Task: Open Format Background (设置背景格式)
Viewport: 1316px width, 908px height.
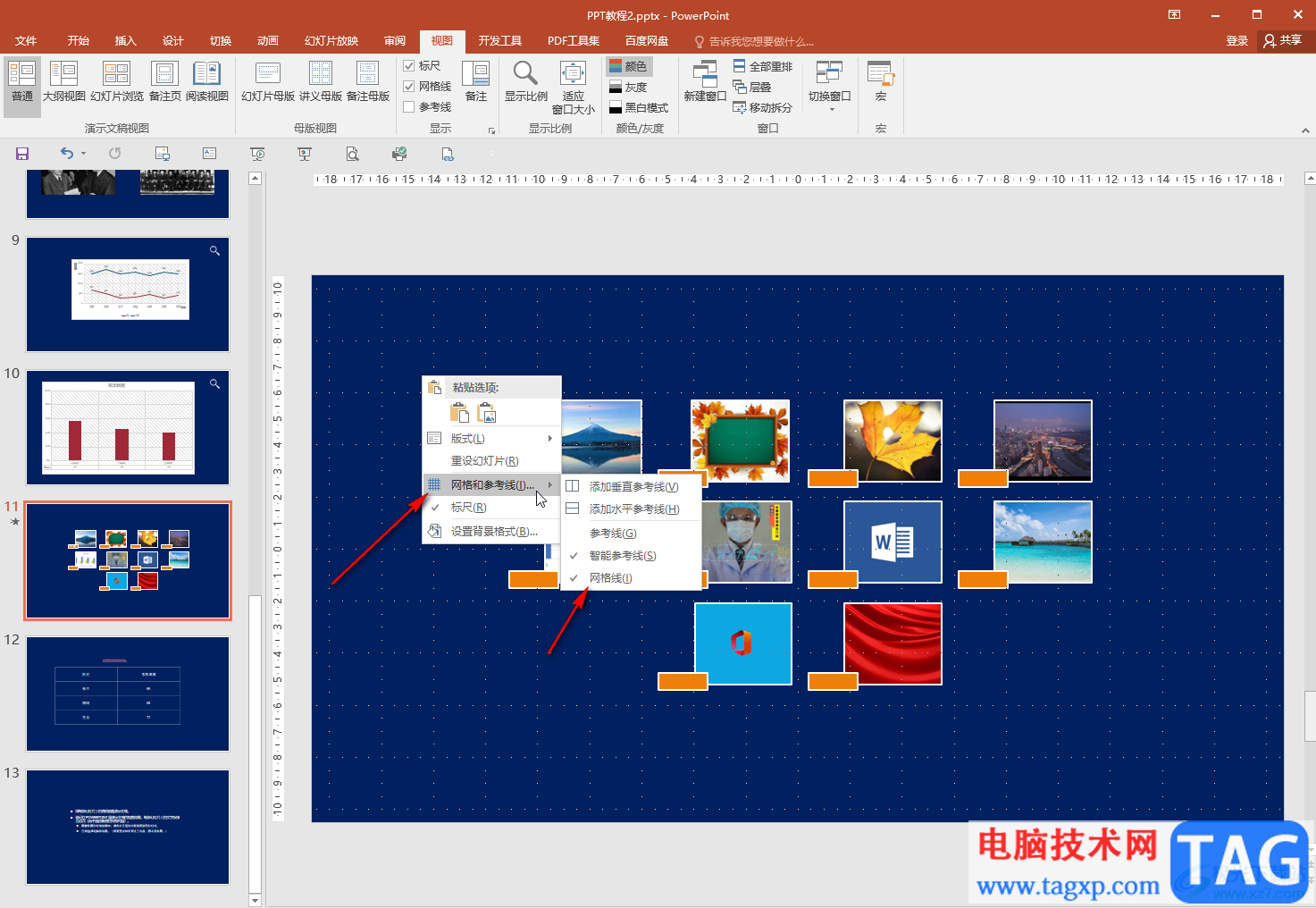Action: pos(491,532)
